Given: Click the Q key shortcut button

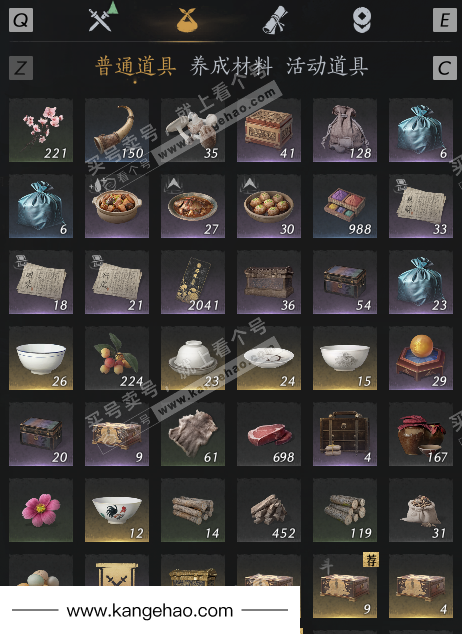Looking at the screenshot, I should pyautogui.click(x=21, y=20).
